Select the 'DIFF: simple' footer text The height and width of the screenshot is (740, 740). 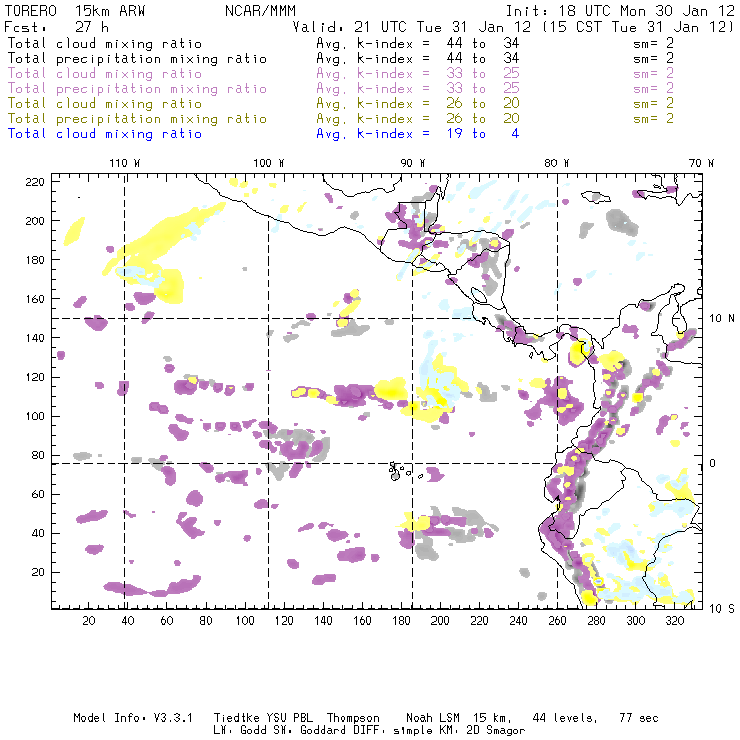coord(390,731)
